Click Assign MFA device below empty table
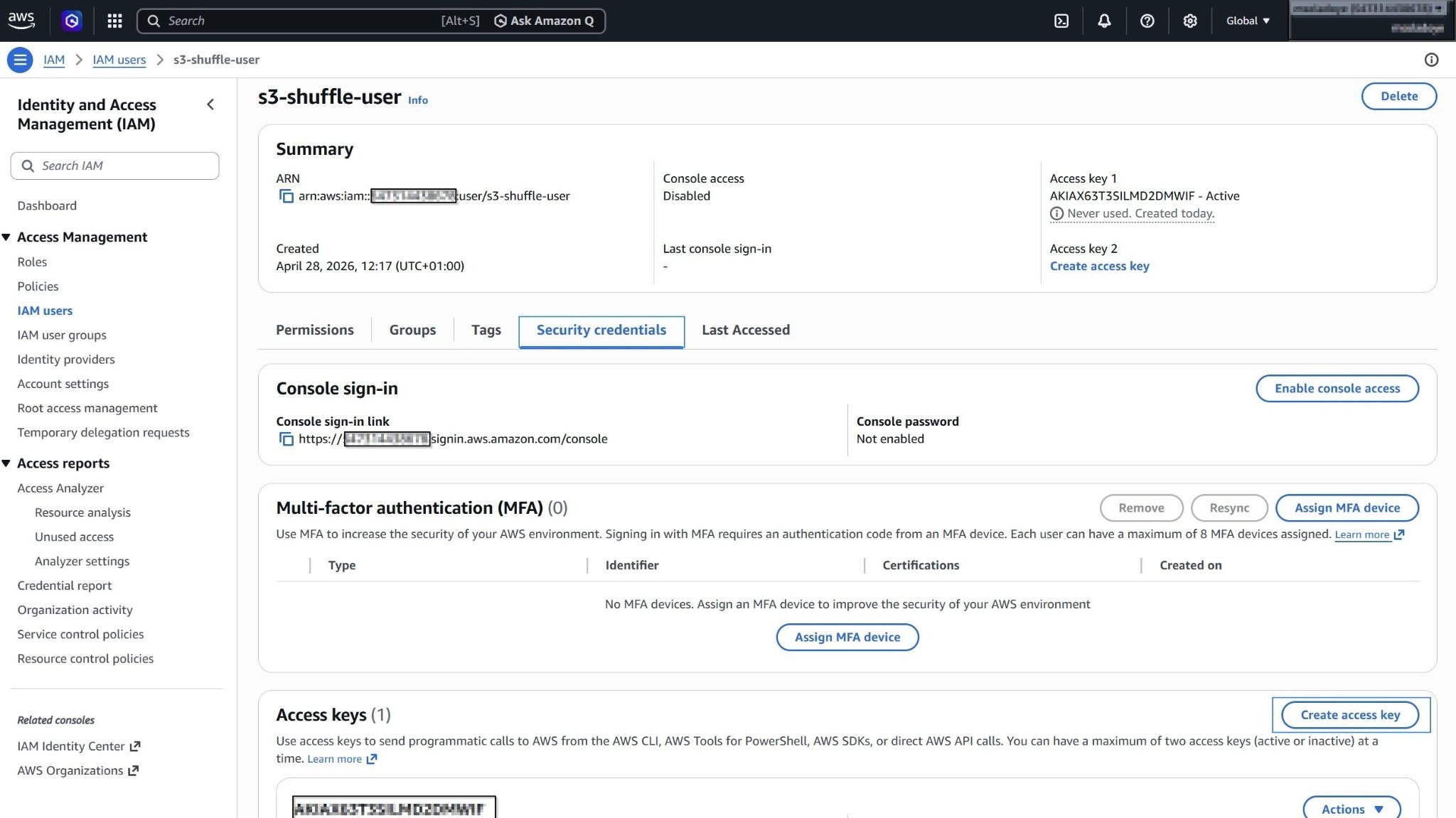 pos(847,637)
